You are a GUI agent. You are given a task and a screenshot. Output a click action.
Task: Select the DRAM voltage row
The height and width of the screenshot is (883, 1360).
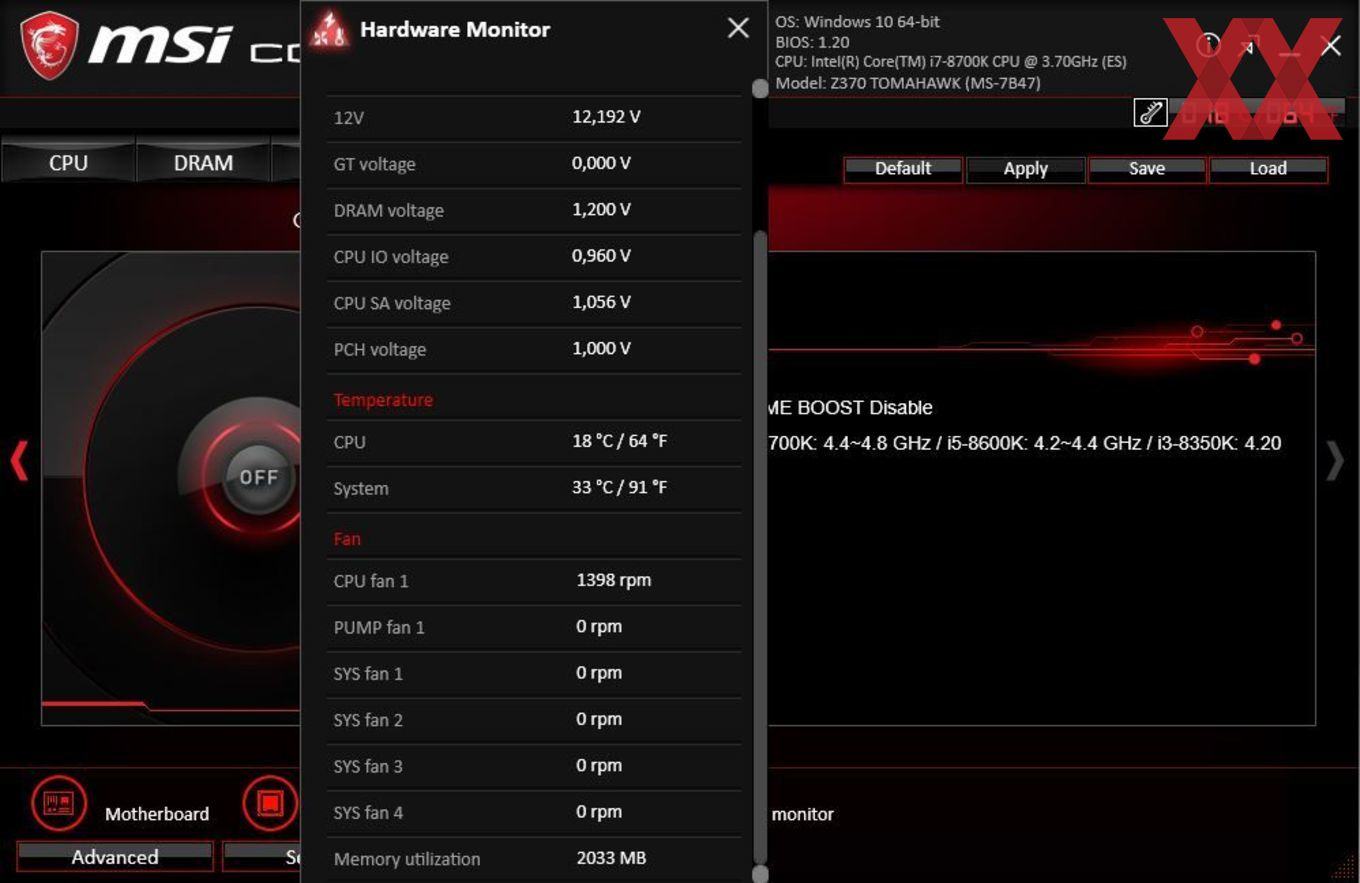pyautogui.click(x=534, y=210)
